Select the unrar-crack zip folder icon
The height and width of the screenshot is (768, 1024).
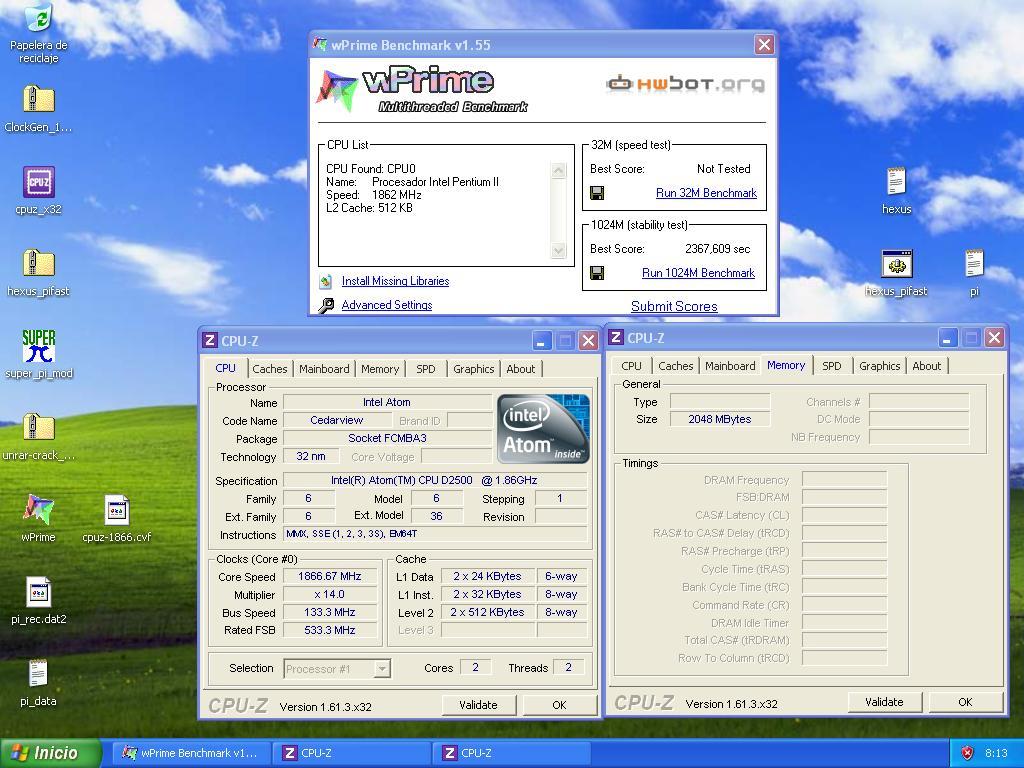pos(39,427)
